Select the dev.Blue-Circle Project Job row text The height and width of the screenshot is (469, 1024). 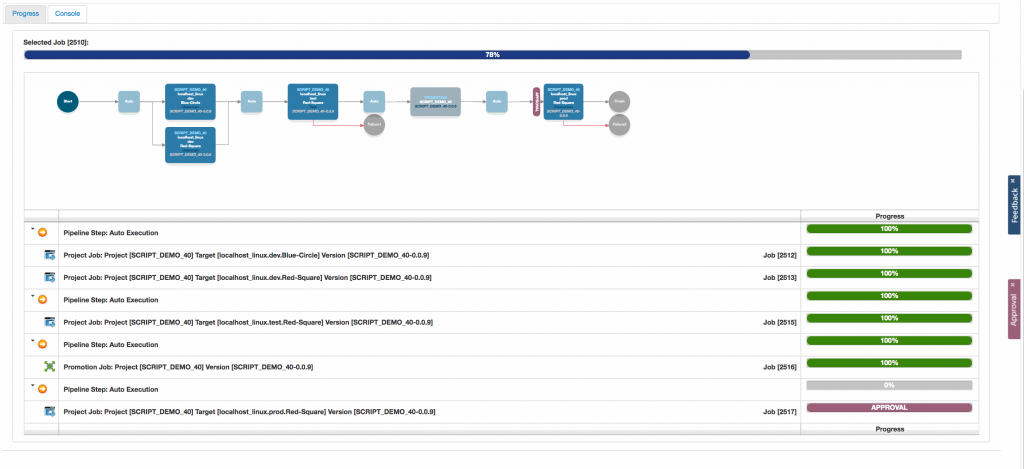246,255
